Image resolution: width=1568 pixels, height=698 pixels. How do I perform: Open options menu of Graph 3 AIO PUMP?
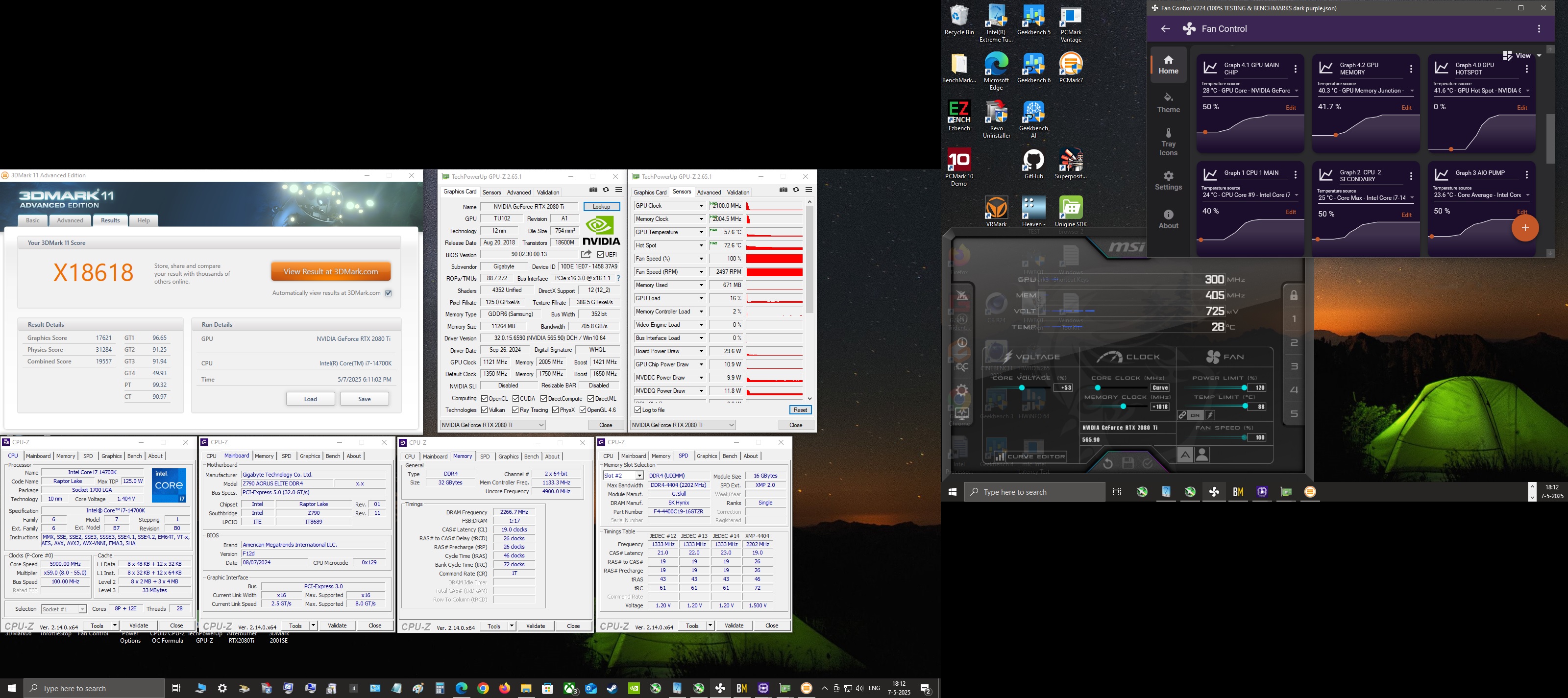coord(1527,175)
